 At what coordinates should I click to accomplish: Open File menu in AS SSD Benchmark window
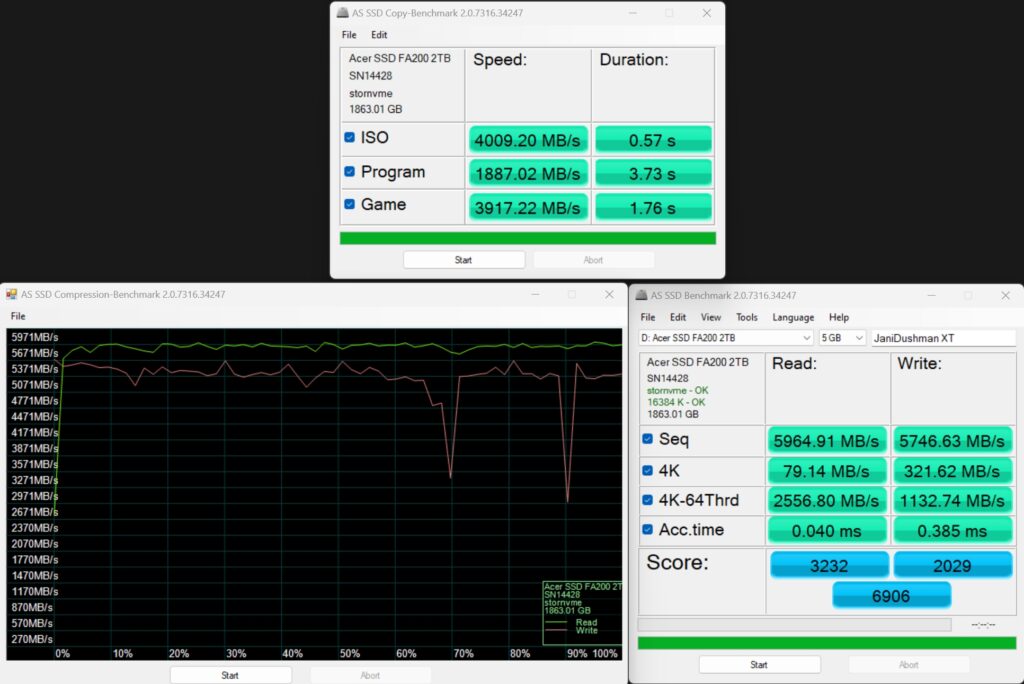[x=648, y=318]
